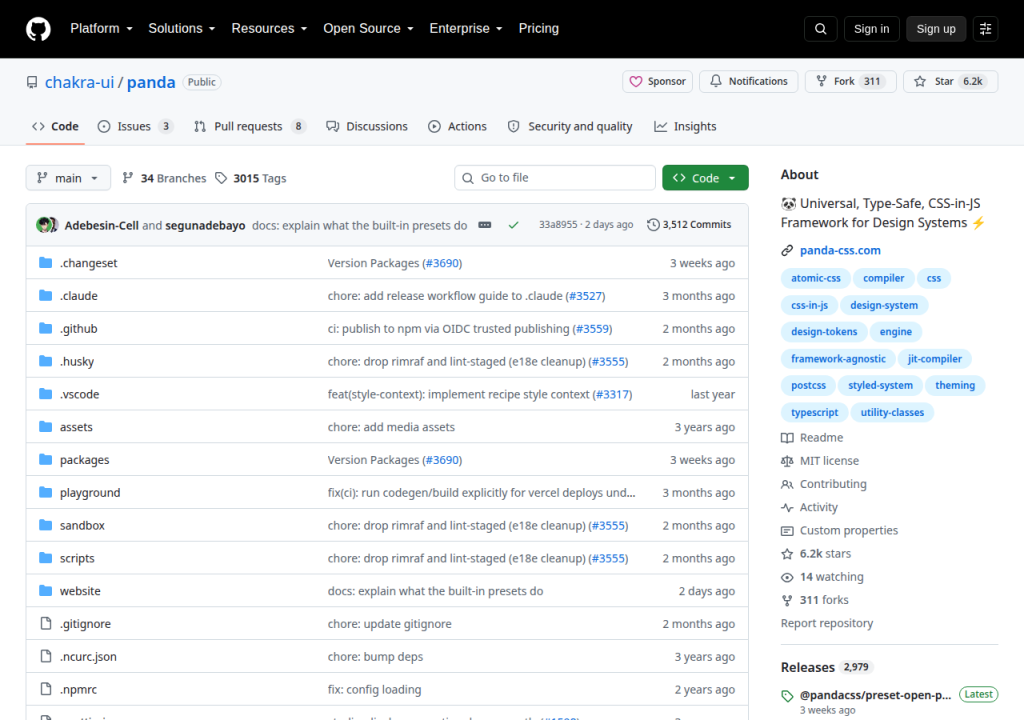Open pull request #3317 link
This screenshot has height=720, width=1024.
click(612, 395)
